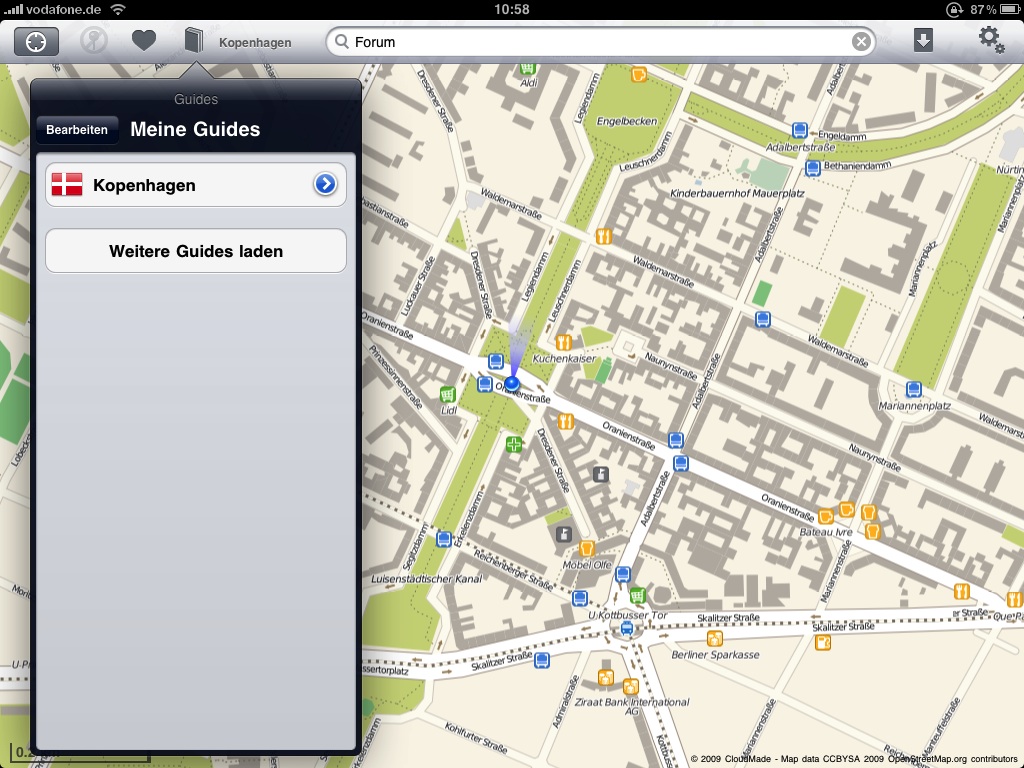
Task: Clear the Forum search text
Action: 861,42
